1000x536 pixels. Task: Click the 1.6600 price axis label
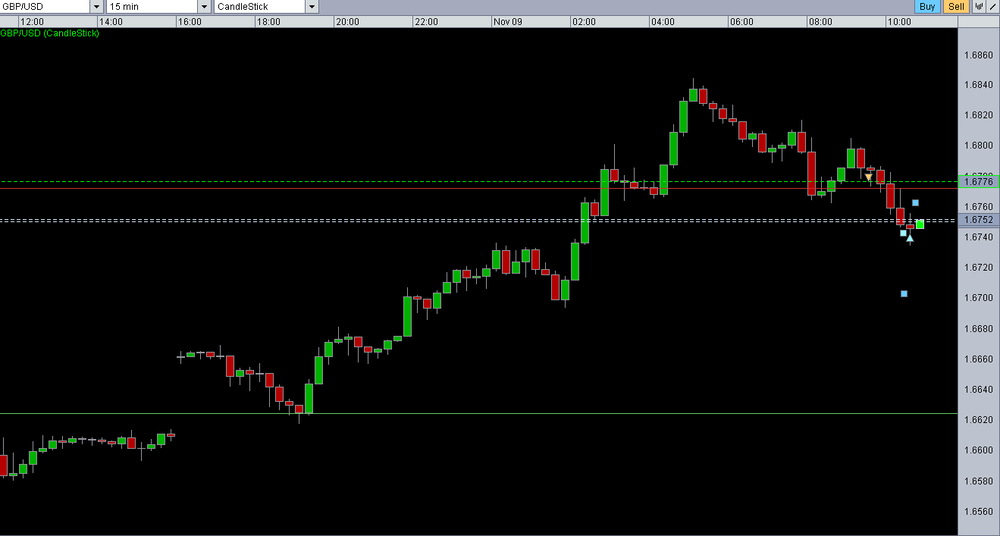click(x=978, y=450)
